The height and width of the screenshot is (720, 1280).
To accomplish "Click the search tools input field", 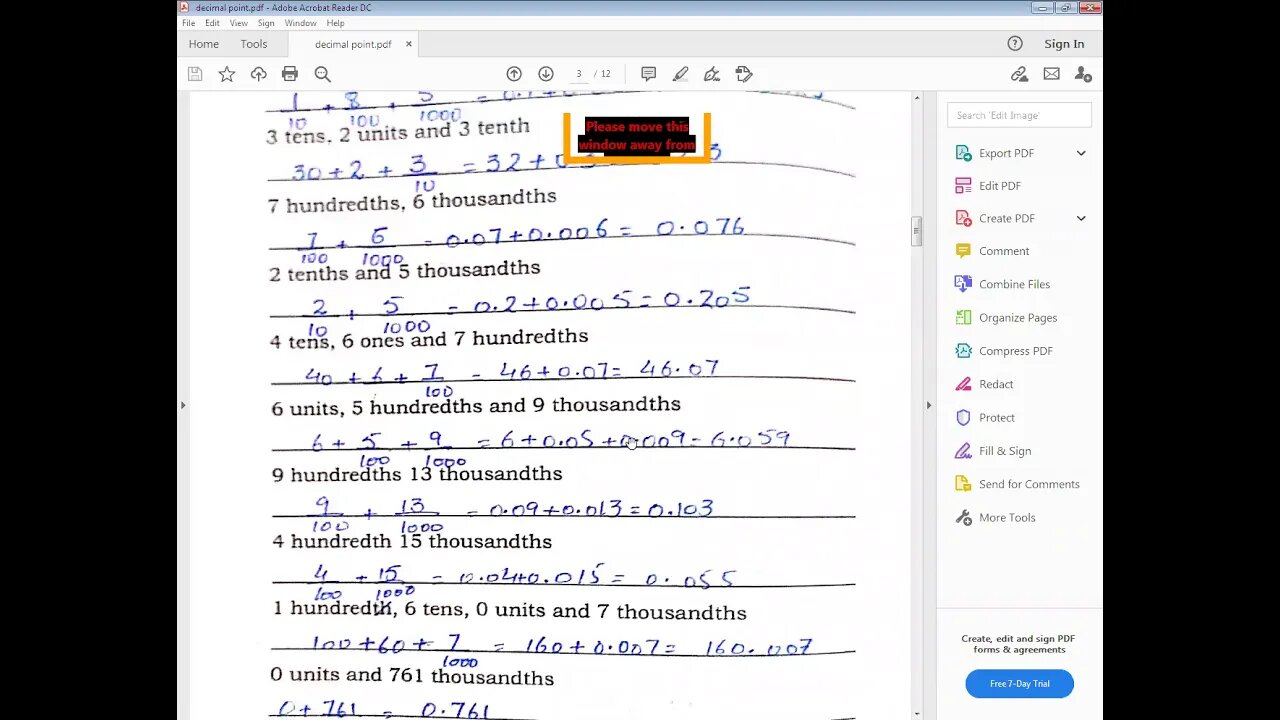I will click(x=1019, y=115).
